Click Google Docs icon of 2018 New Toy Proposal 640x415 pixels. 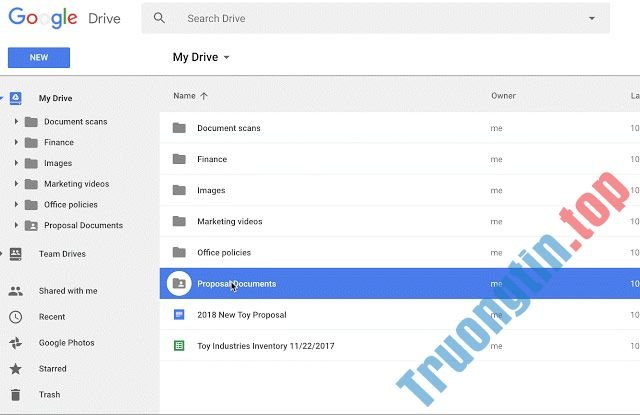[179, 315]
